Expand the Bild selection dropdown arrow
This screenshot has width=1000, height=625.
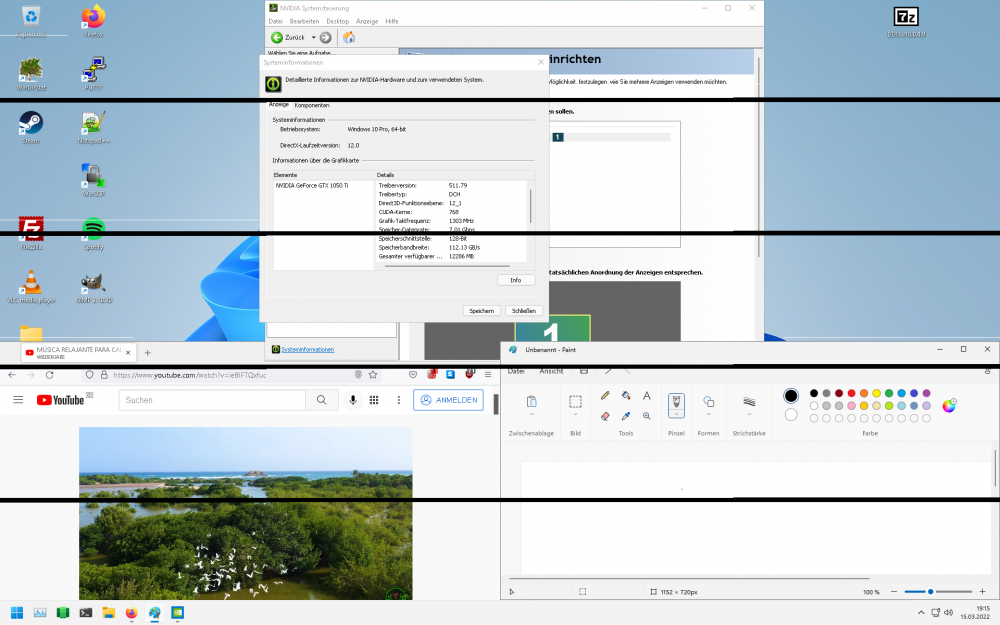575,415
